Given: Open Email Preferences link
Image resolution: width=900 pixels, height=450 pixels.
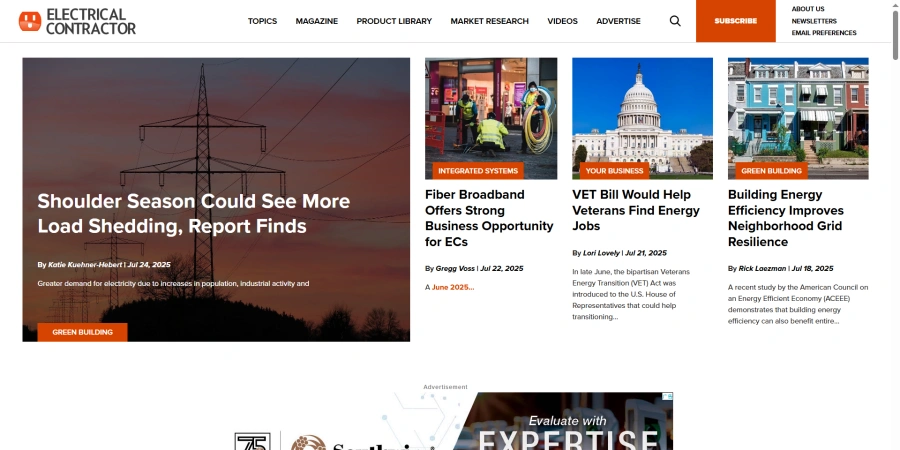Looking at the screenshot, I should [x=824, y=33].
